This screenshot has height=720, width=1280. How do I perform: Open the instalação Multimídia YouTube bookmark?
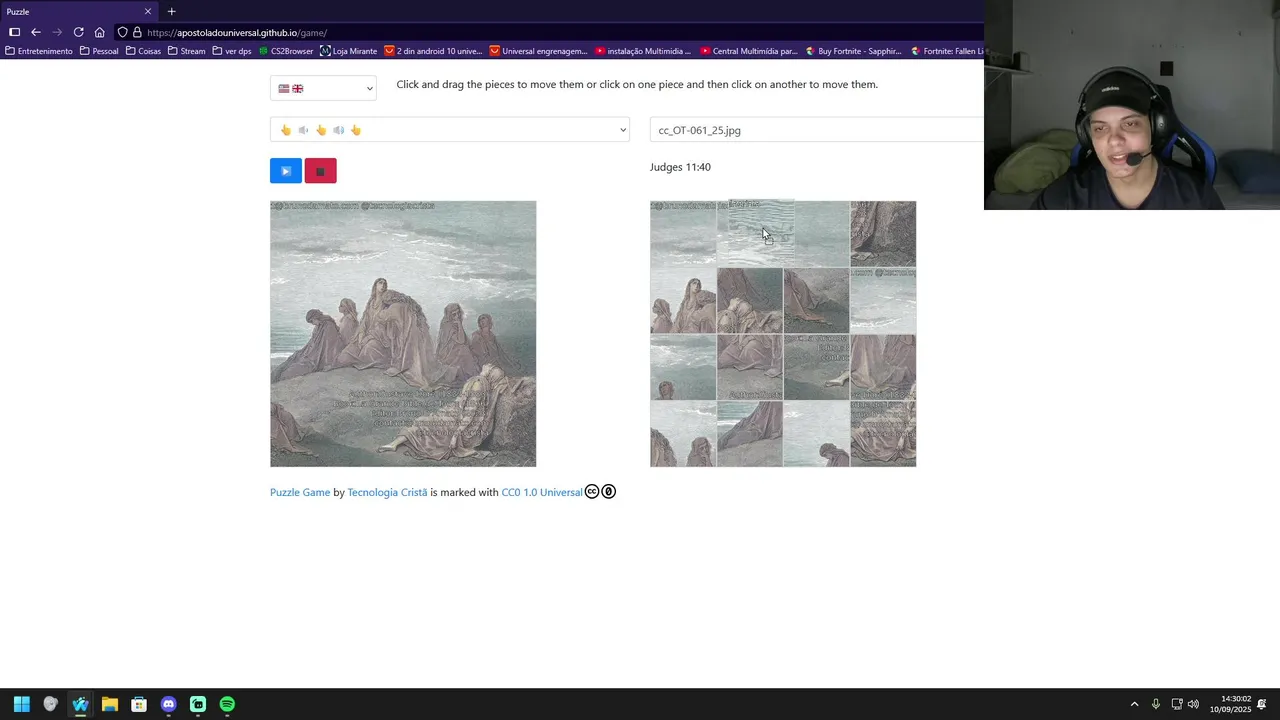643,51
